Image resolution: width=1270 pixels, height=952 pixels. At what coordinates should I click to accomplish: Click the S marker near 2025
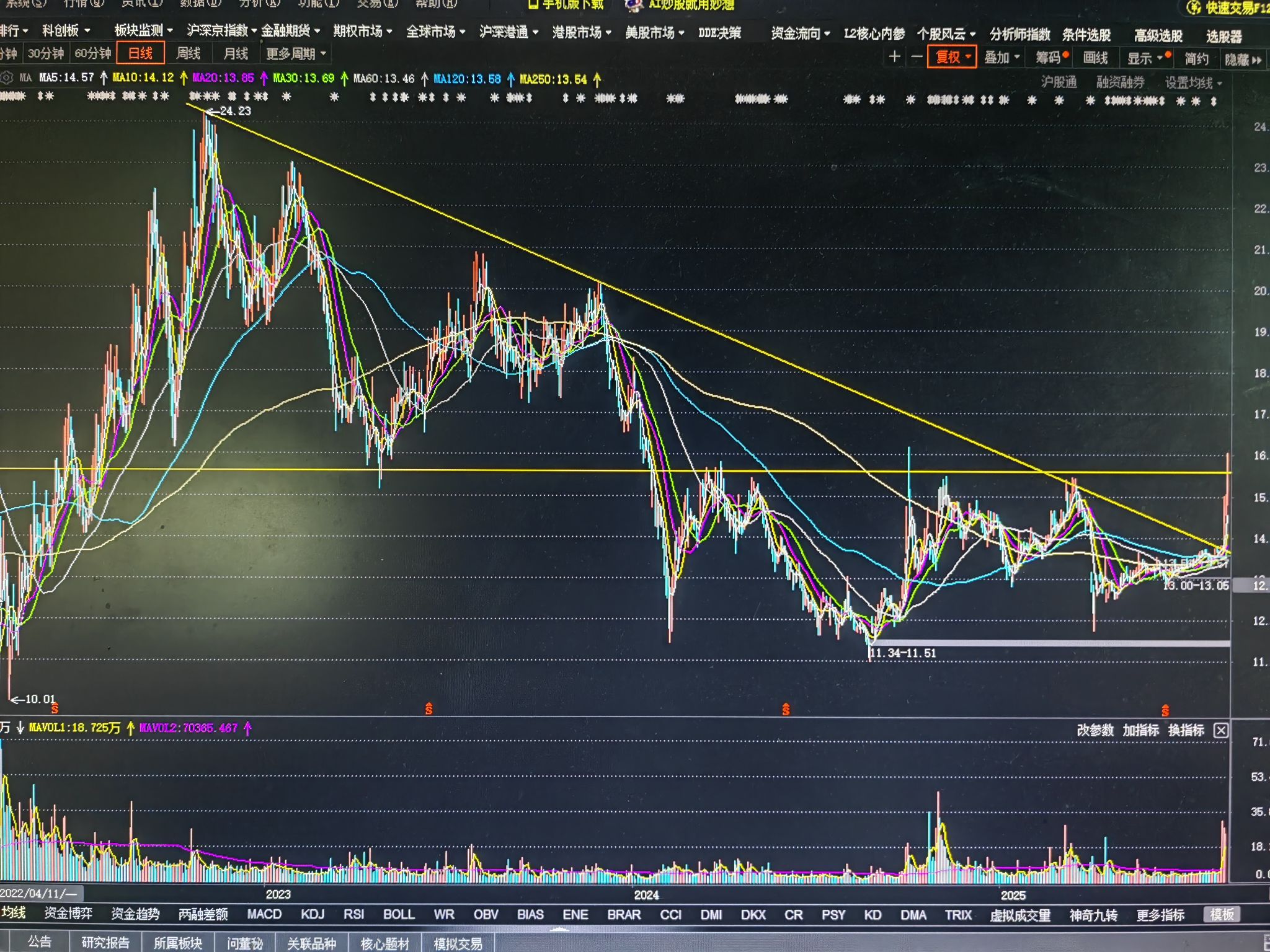point(1165,710)
